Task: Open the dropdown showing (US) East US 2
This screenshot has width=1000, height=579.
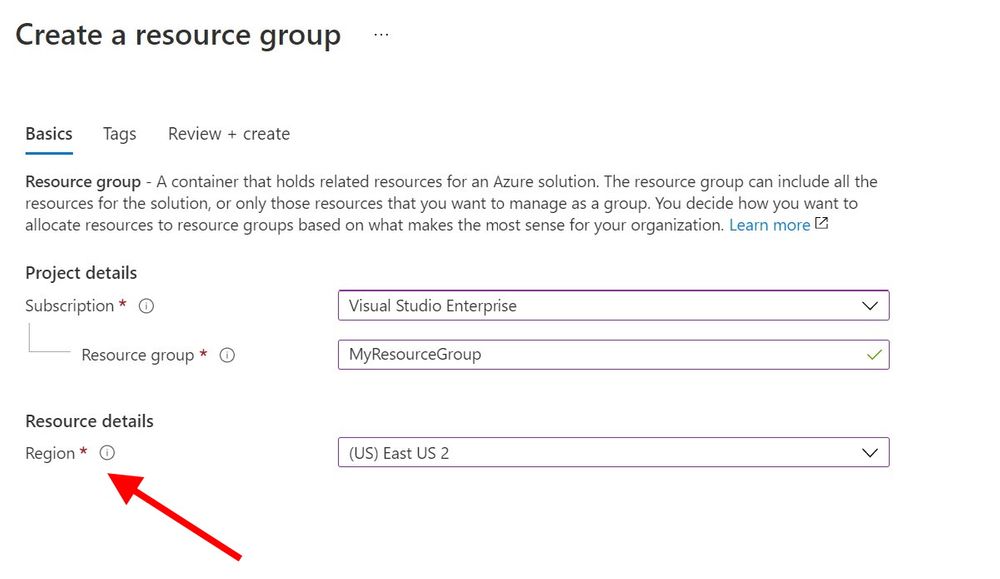Action: click(614, 452)
